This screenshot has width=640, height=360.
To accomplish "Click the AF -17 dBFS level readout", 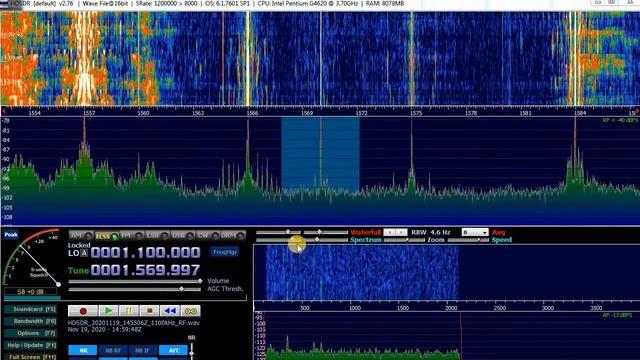I will coord(617,316).
